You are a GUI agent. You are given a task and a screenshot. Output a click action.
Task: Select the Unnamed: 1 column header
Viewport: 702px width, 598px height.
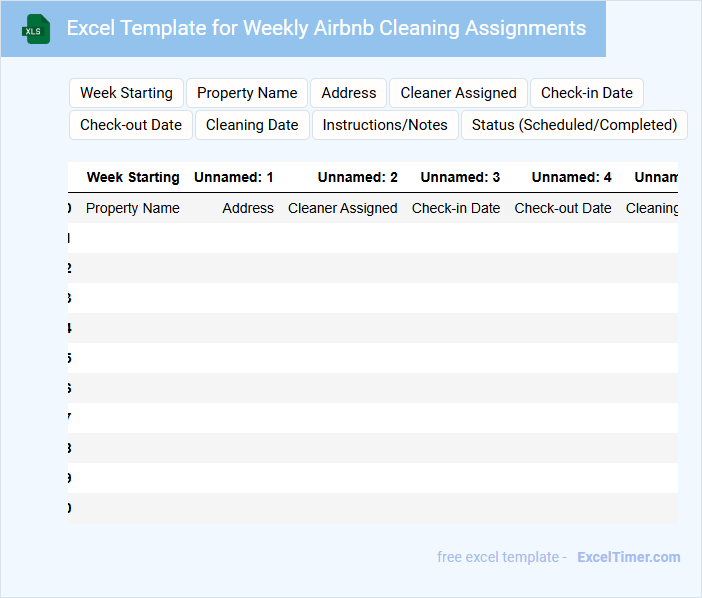click(234, 177)
